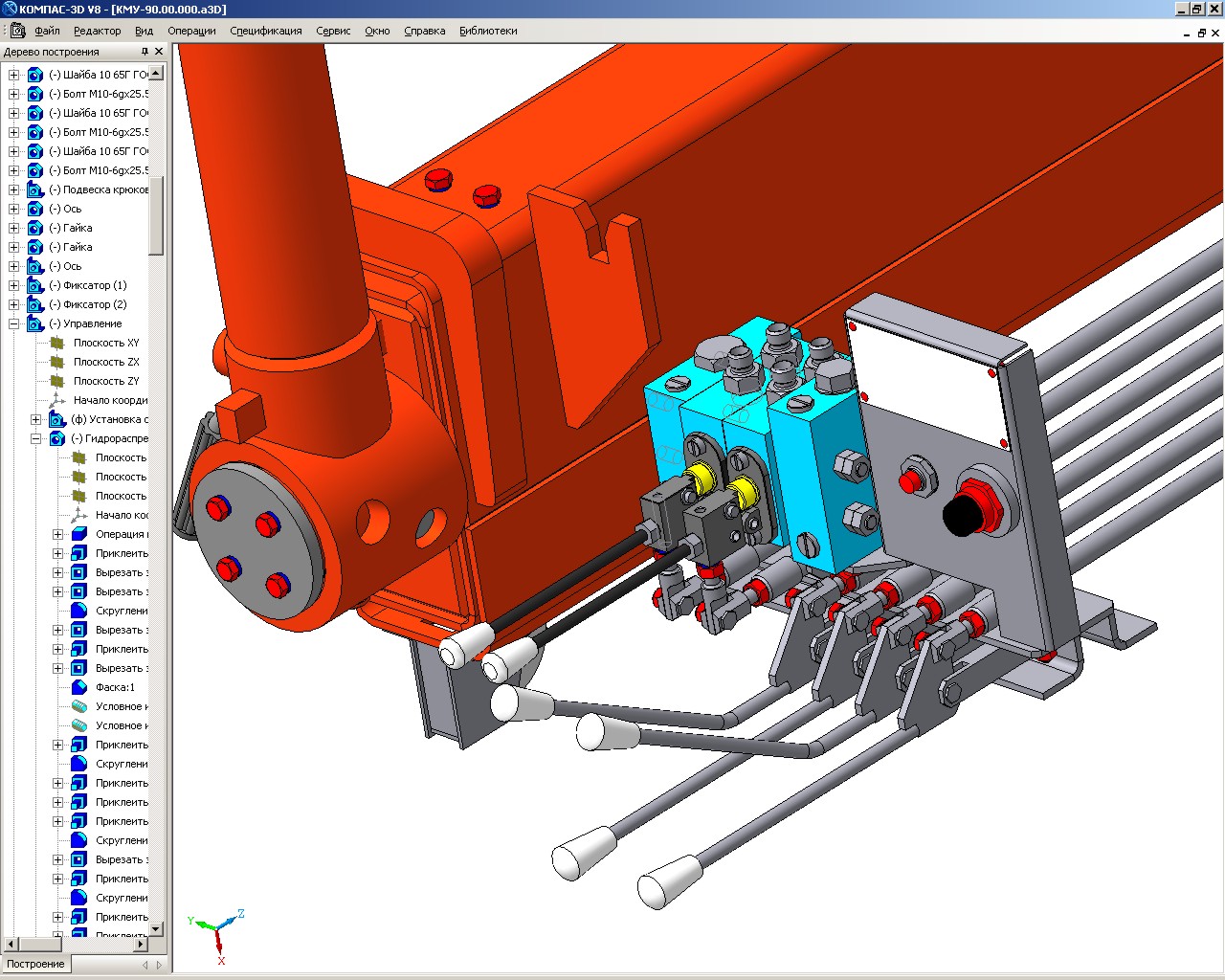Open the Спецификация menu
1225x980 pixels.
[266, 31]
